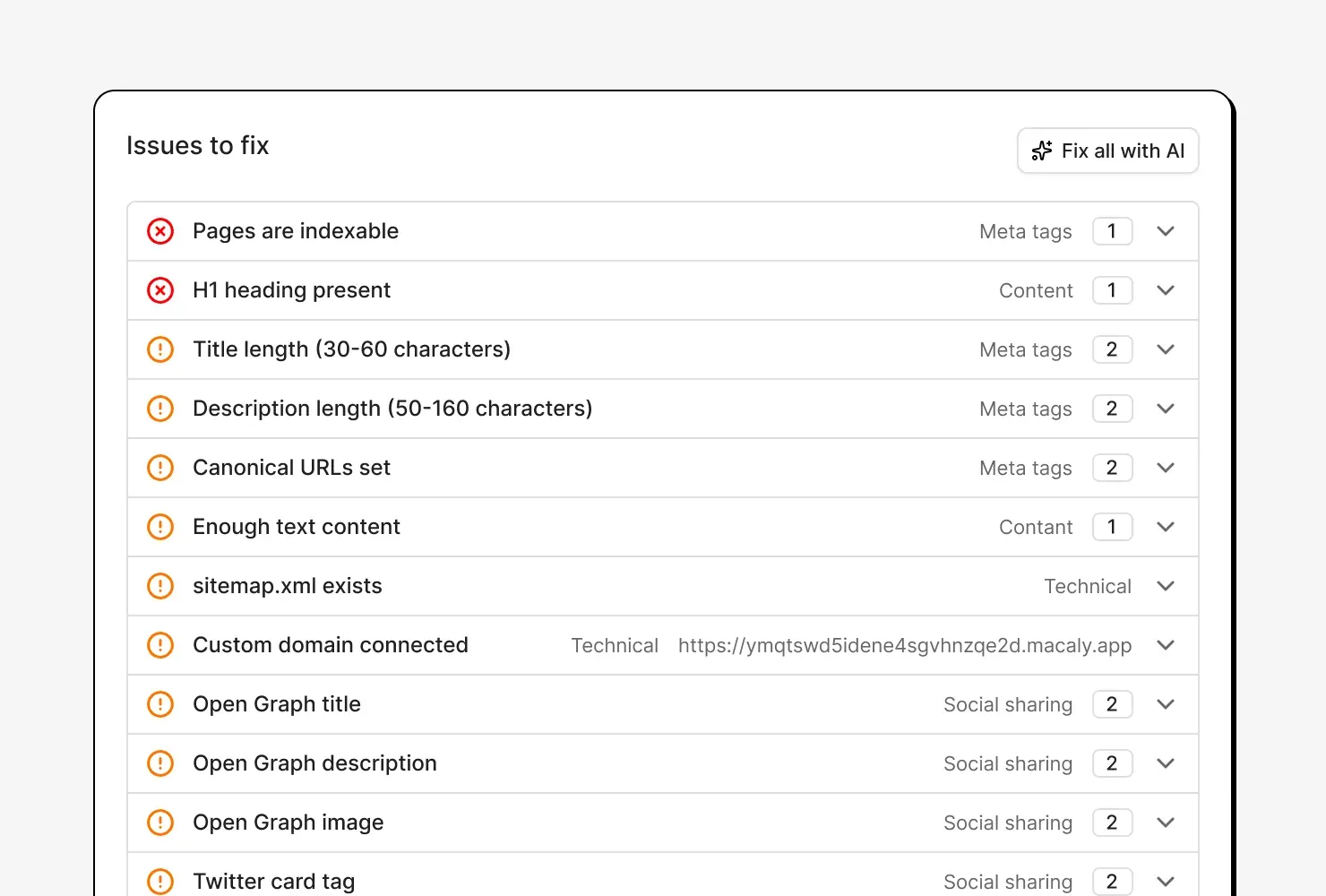1326x896 pixels.
Task: Click the sparkle icon in Fix all button
Action: click(1042, 151)
